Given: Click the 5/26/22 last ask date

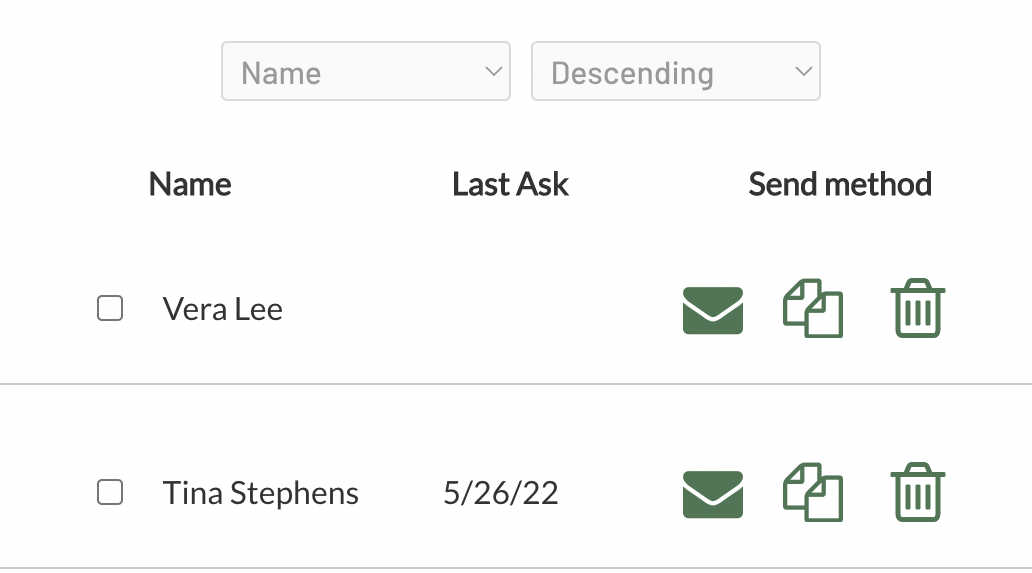Looking at the screenshot, I should 501,493.
